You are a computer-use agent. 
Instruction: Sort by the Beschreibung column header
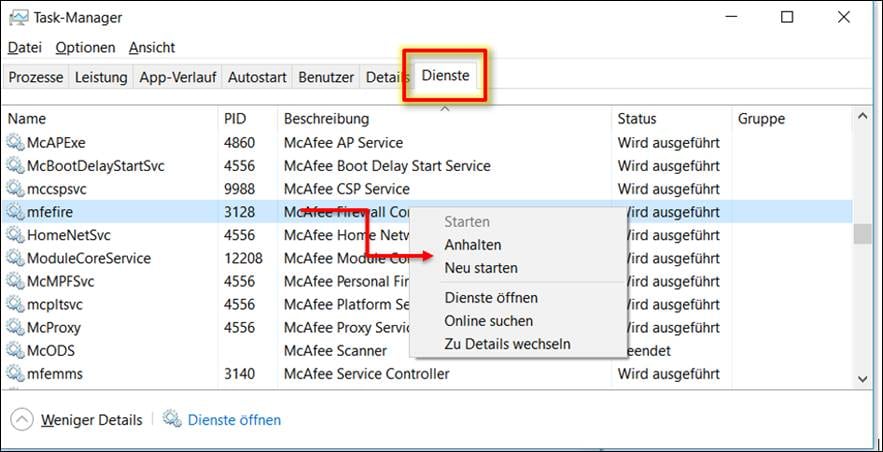444,119
